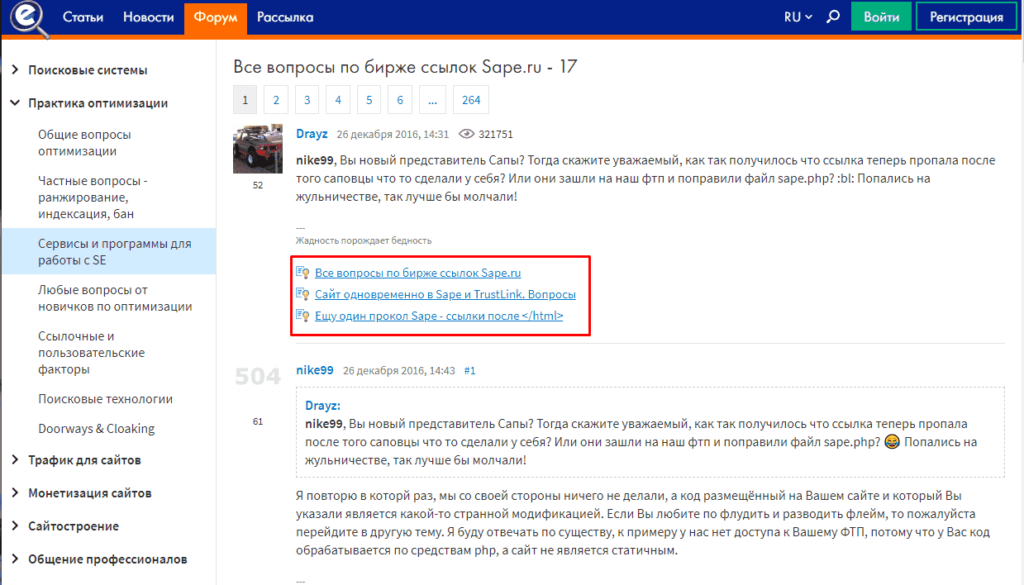Click the Войти button
Screen dimensions: 1024x585
881,17
